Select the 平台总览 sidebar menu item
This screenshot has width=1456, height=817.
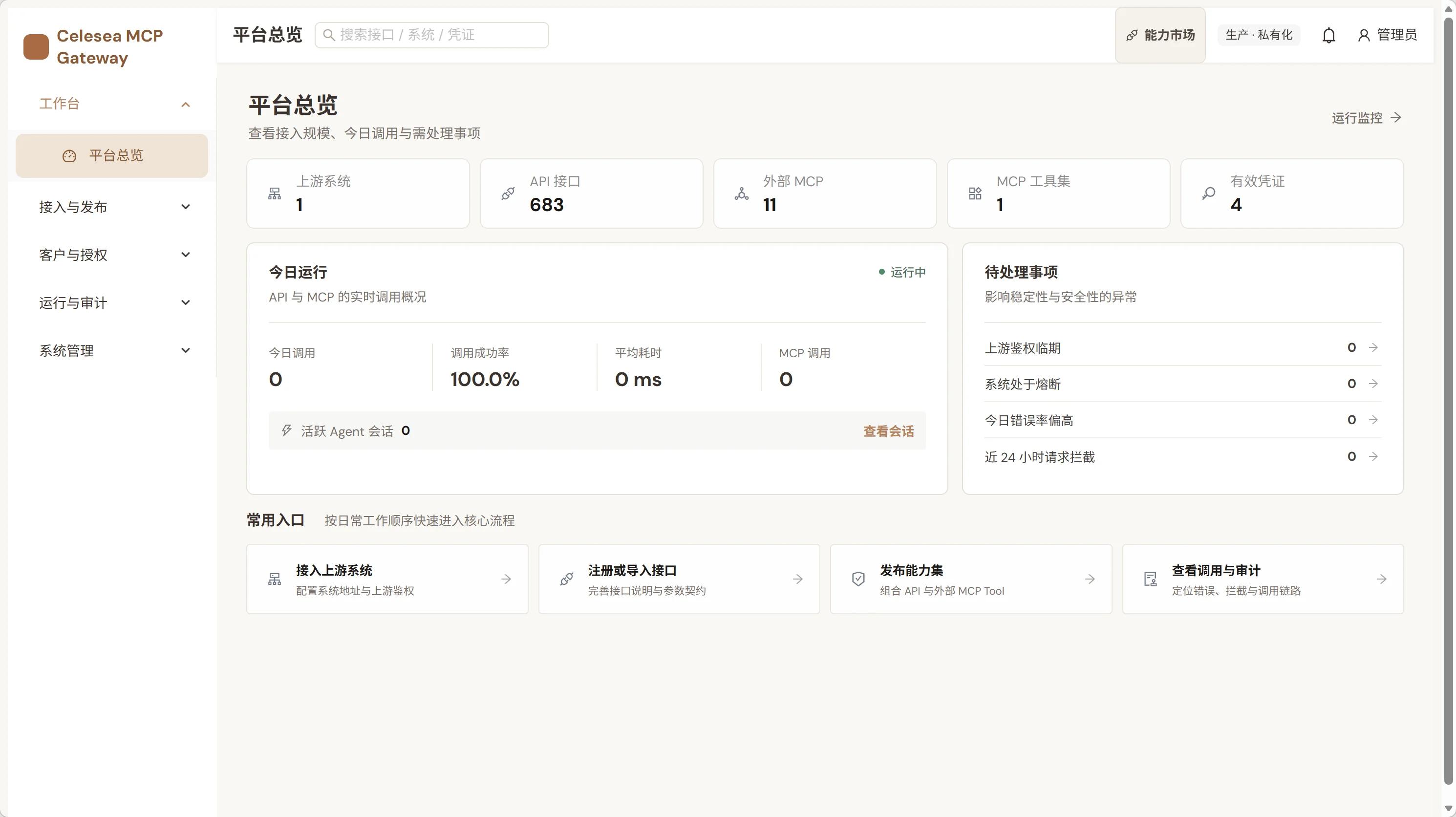point(112,156)
